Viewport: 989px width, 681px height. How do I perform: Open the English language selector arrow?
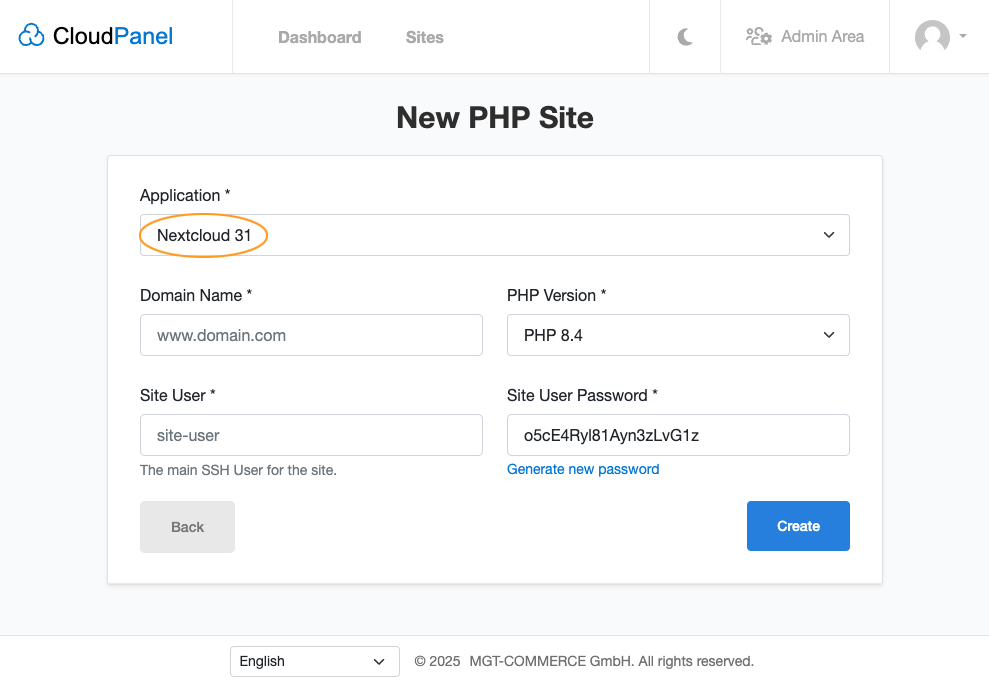380,661
